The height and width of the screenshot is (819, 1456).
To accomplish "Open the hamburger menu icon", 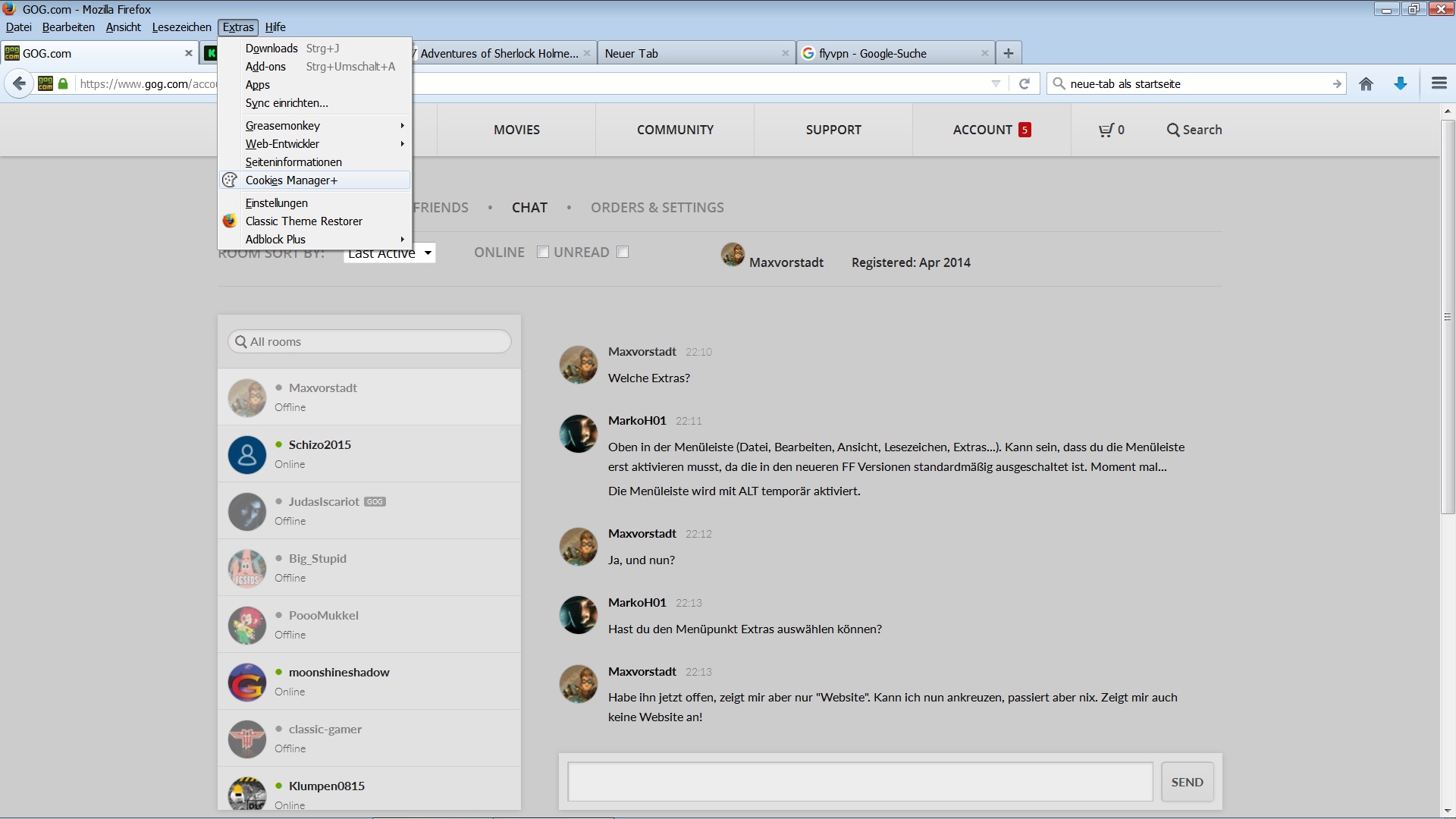I will 1439,84.
